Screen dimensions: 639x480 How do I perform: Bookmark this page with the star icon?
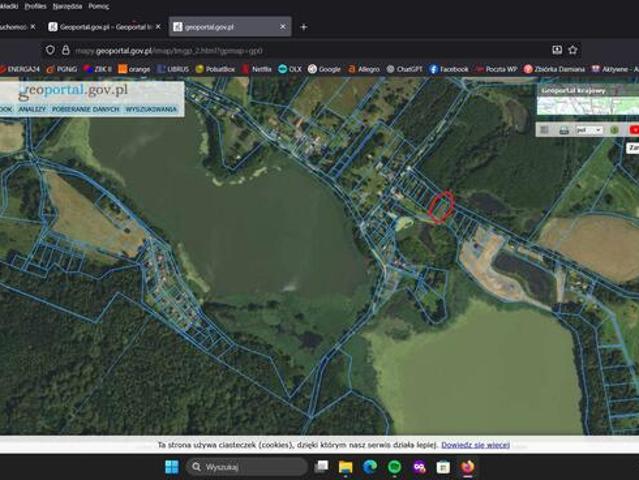pos(573,50)
